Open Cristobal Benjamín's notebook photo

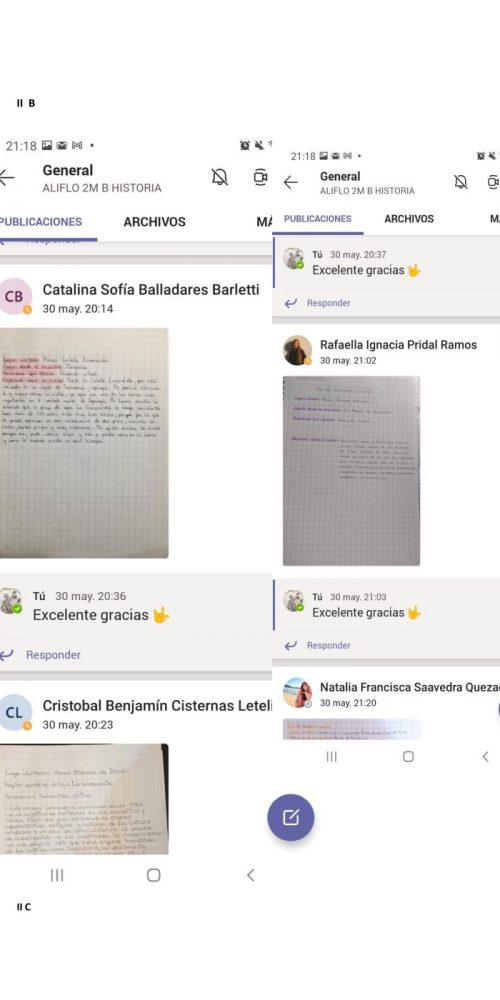tap(84, 799)
